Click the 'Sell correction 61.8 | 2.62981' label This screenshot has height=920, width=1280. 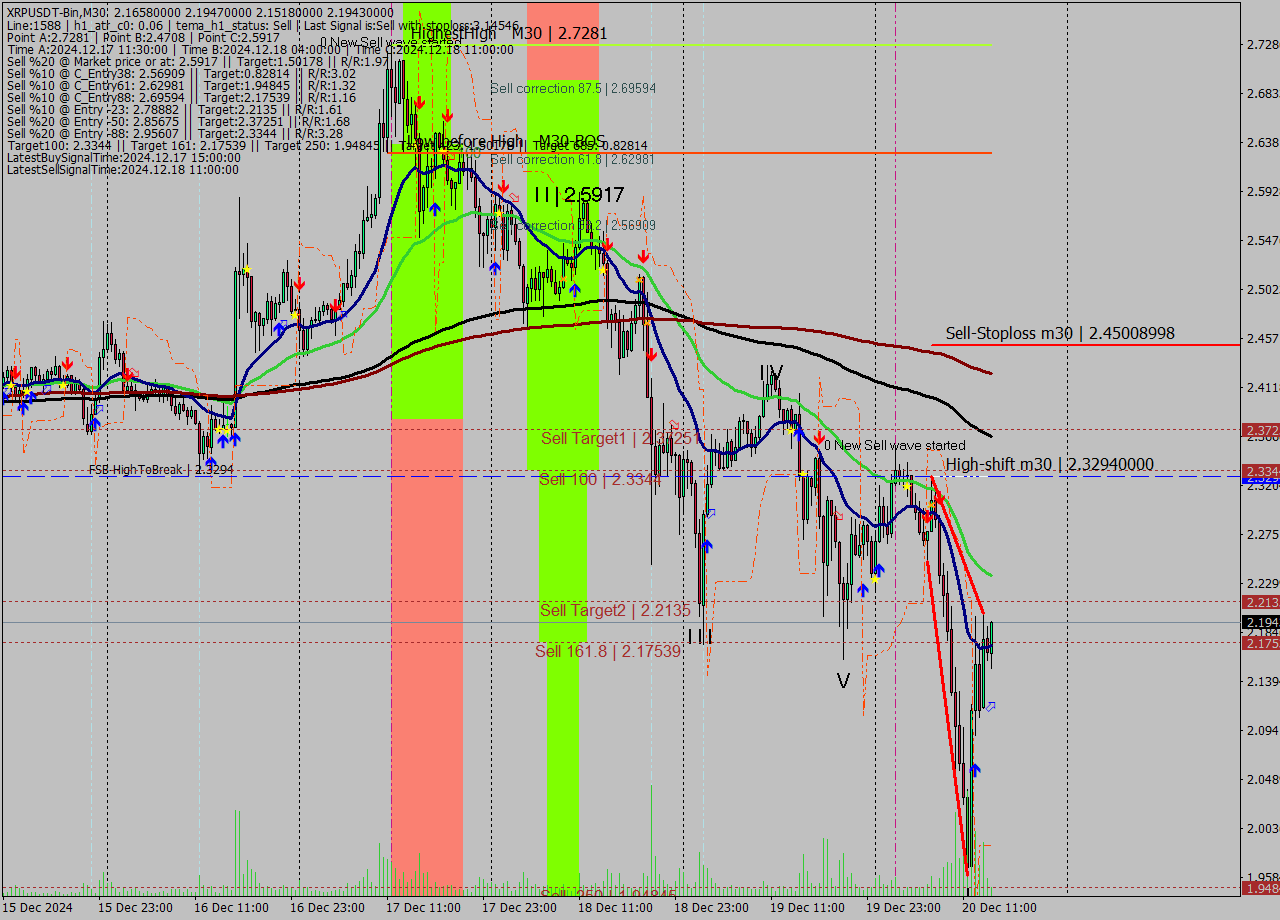(x=573, y=160)
